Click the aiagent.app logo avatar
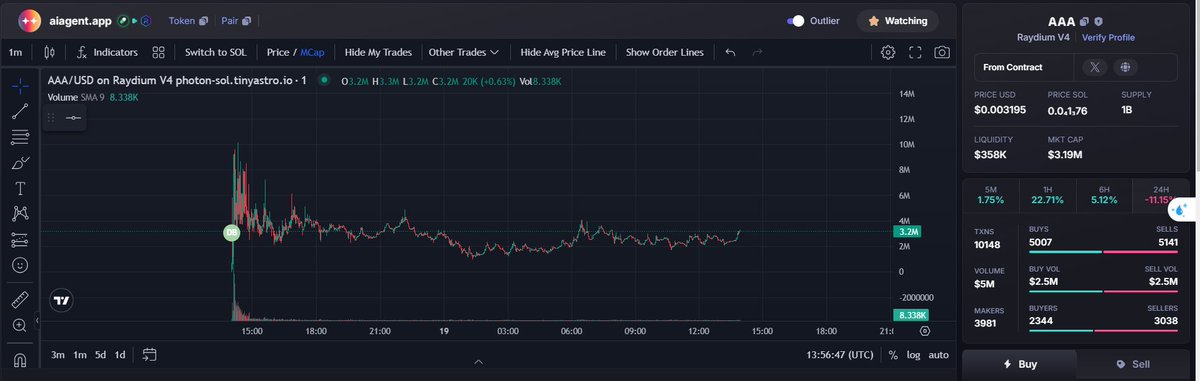 (x=30, y=20)
